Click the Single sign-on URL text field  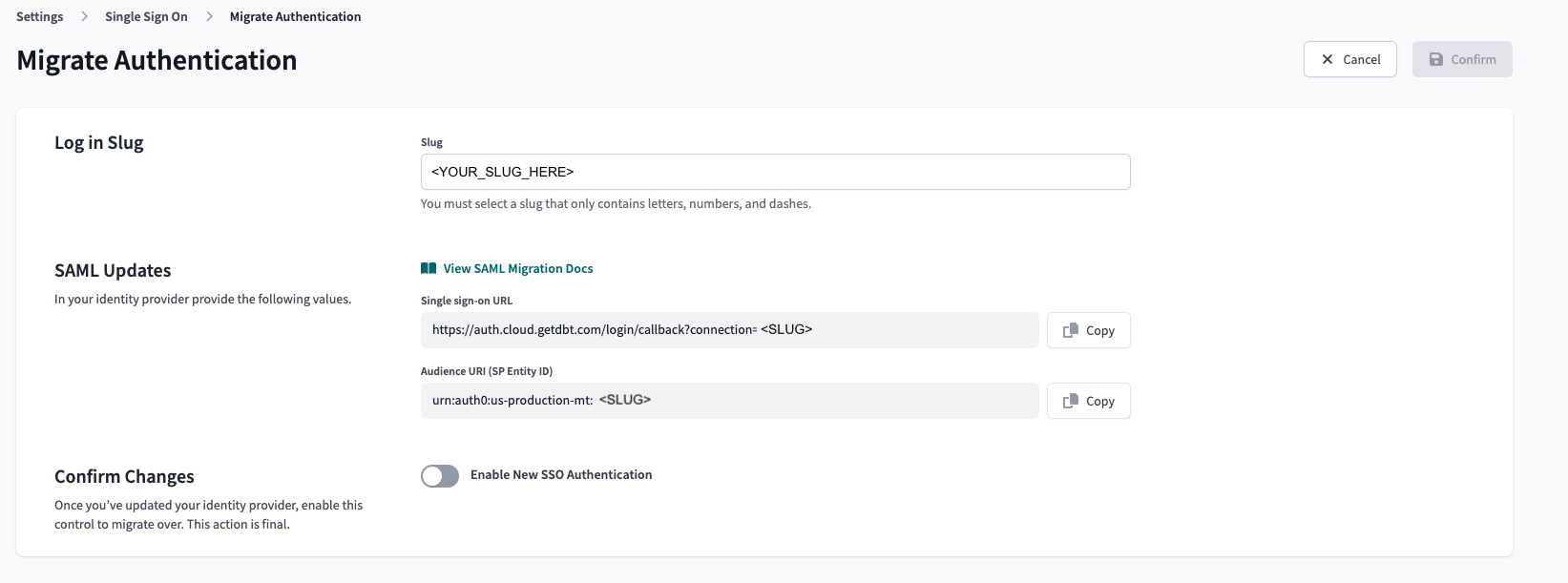tap(729, 330)
